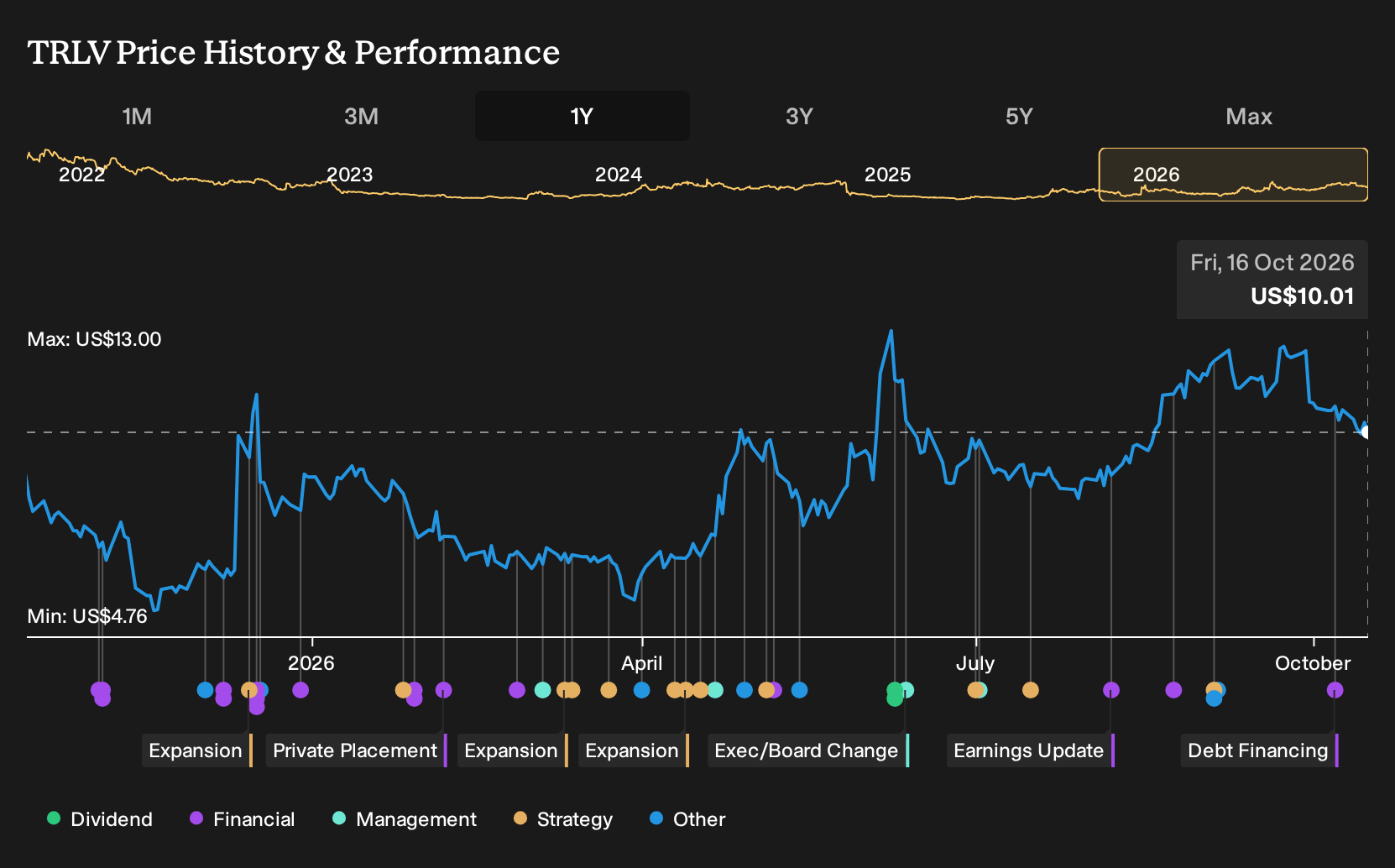
Task: Toggle Management events in the legend
Action: [405, 819]
